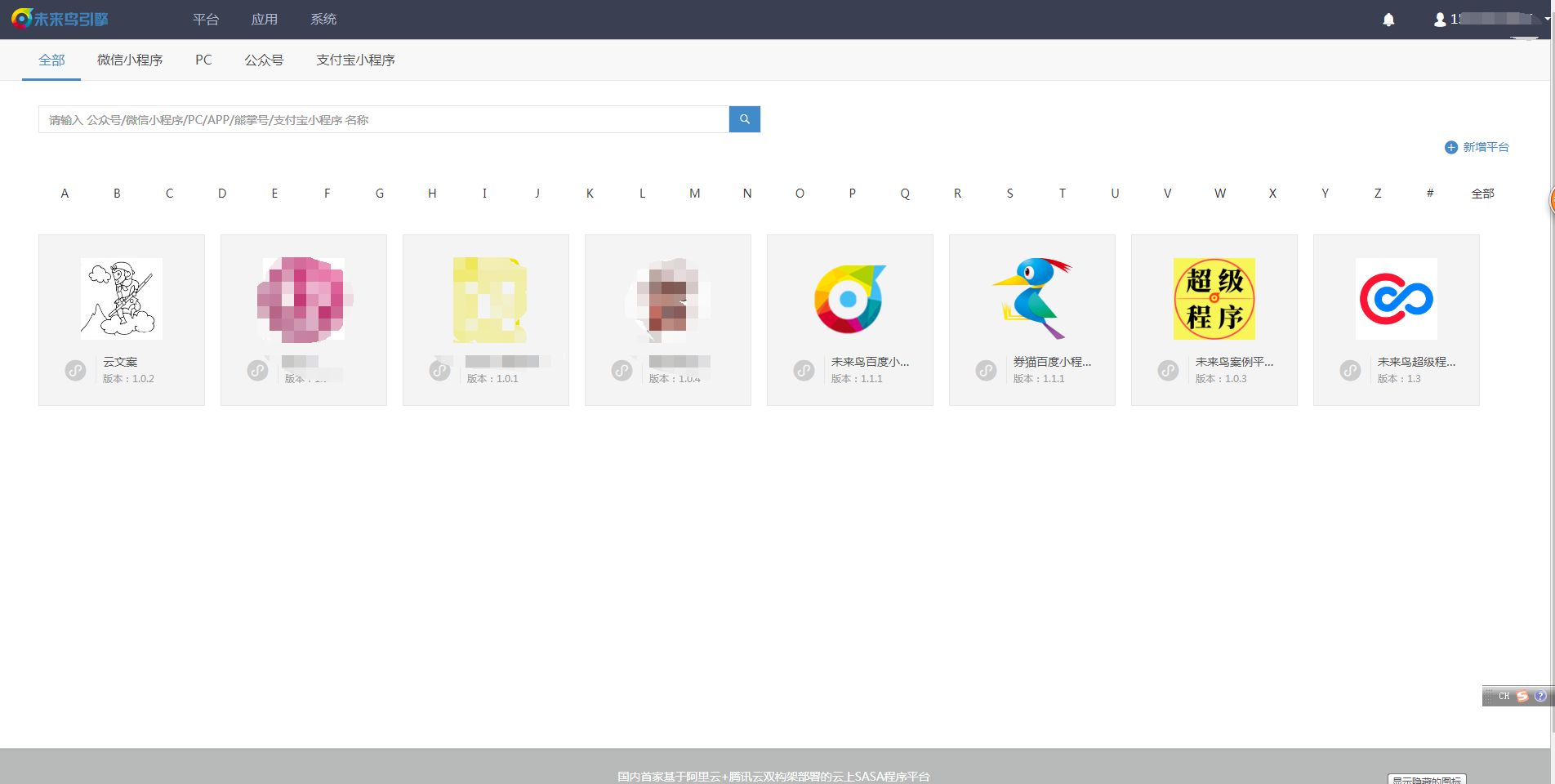1555x784 pixels.
Task: Open the 券猫百度小程序 woodpecker logo
Action: pos(1031,299)
